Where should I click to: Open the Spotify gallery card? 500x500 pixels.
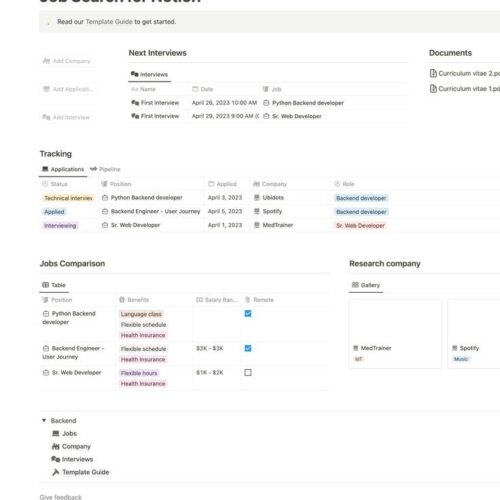pos(474,334)
